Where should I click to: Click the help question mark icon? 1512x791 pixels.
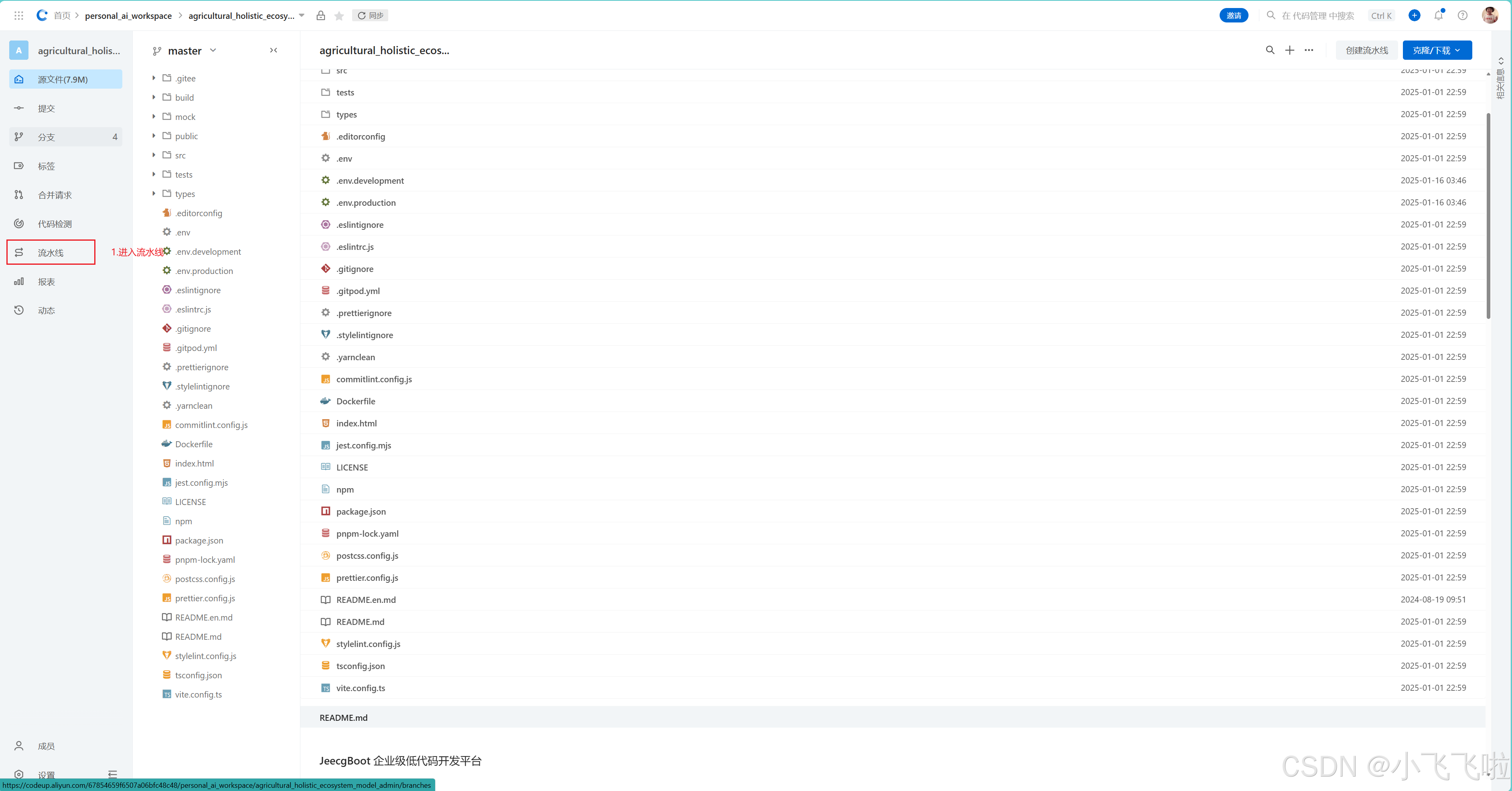pos(1462,16)
